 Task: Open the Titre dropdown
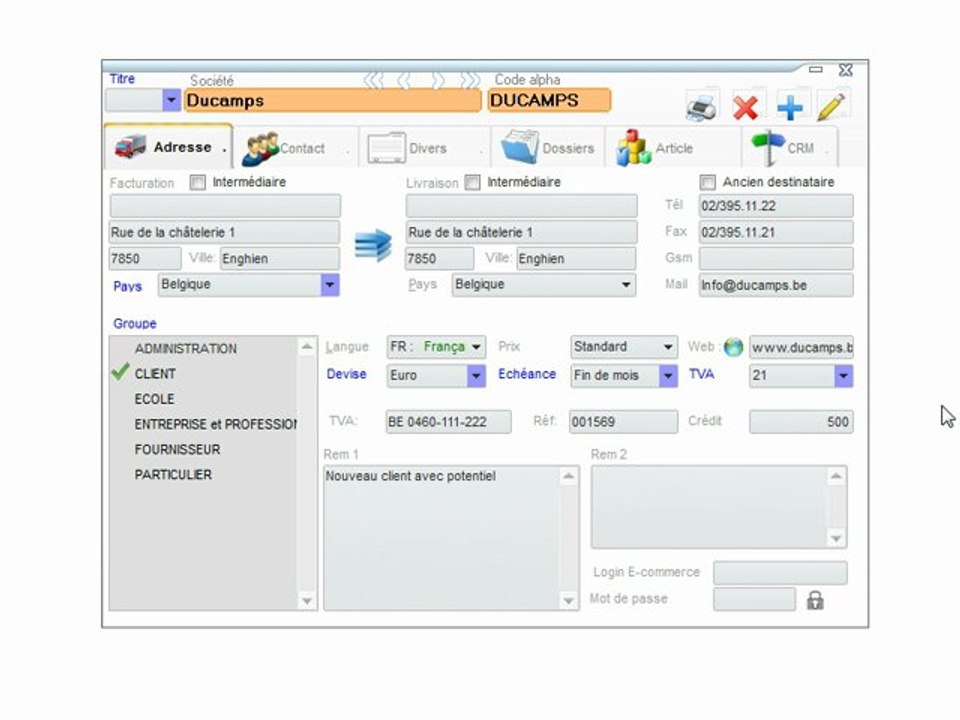[x=171, y=100]
